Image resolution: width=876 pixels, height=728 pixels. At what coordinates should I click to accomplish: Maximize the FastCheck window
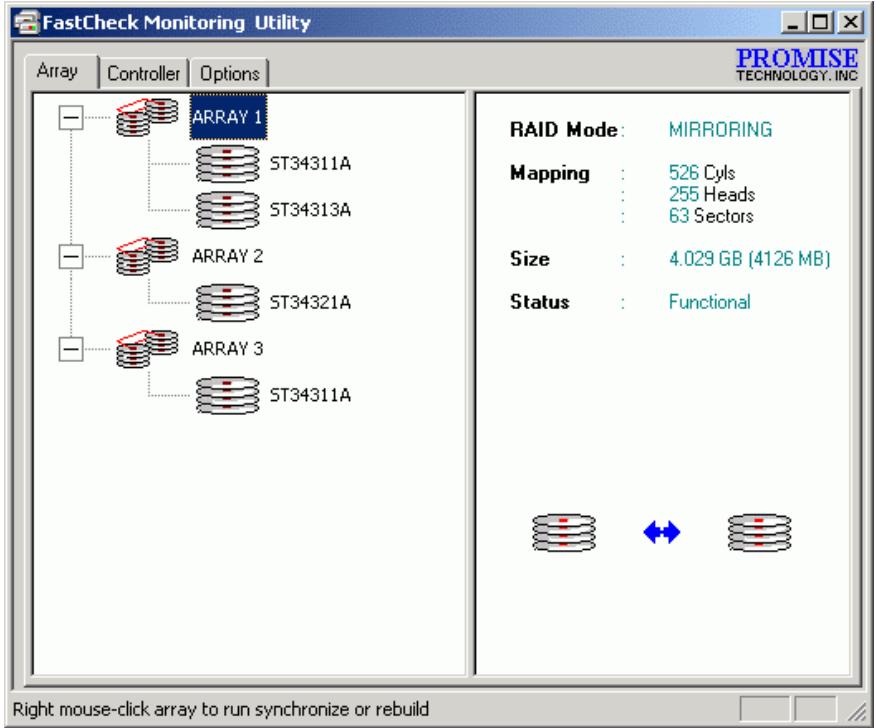(820, 22)
